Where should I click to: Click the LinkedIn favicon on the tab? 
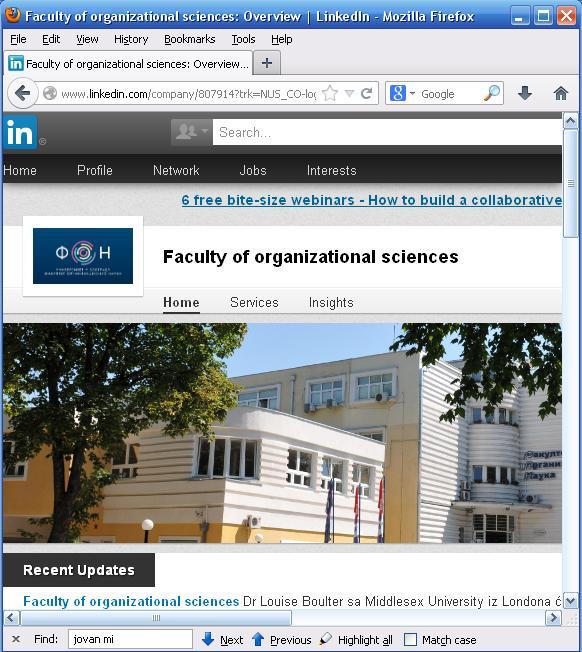point(16,64)
